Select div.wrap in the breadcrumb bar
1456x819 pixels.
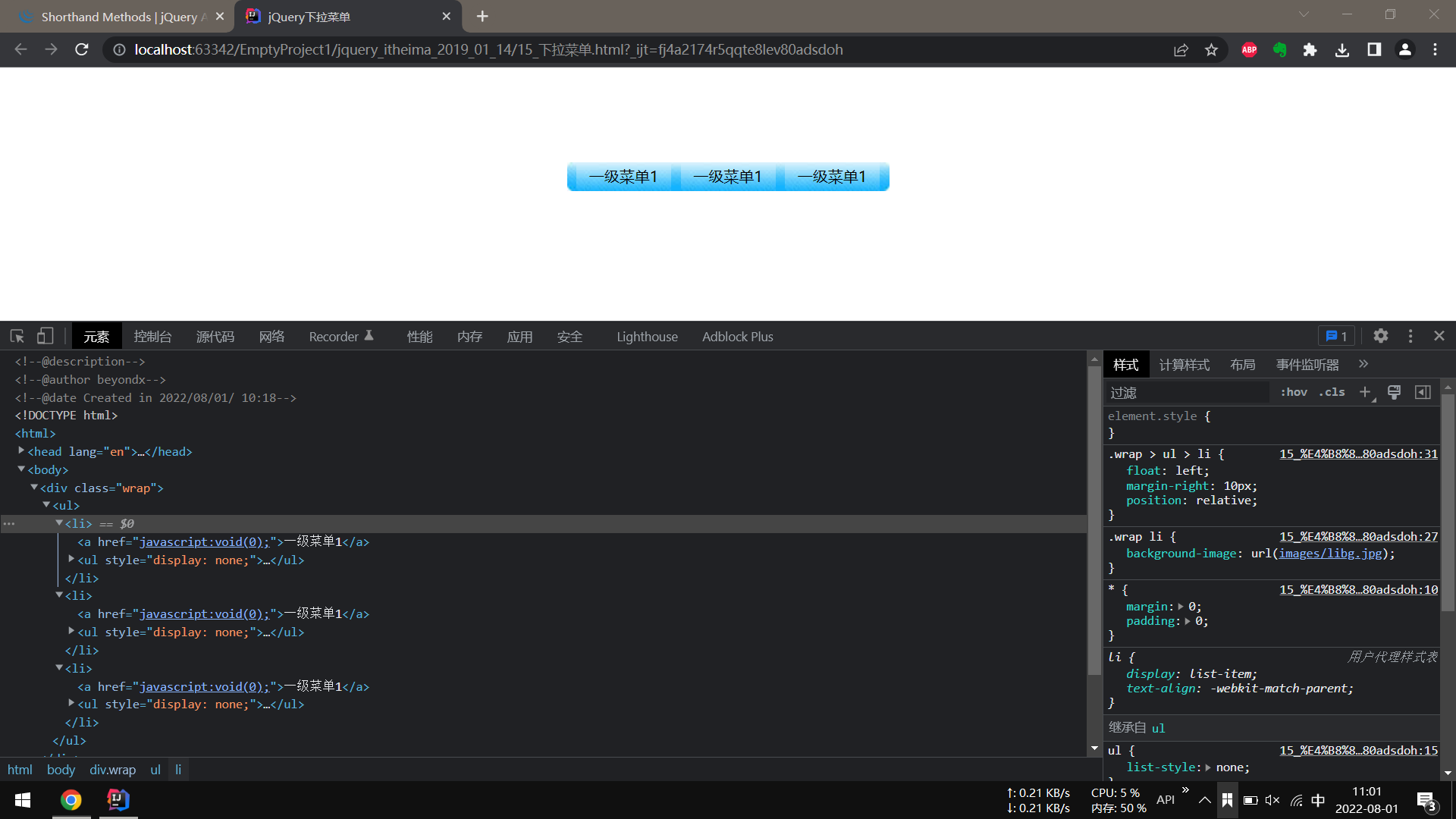click(112, 770)
